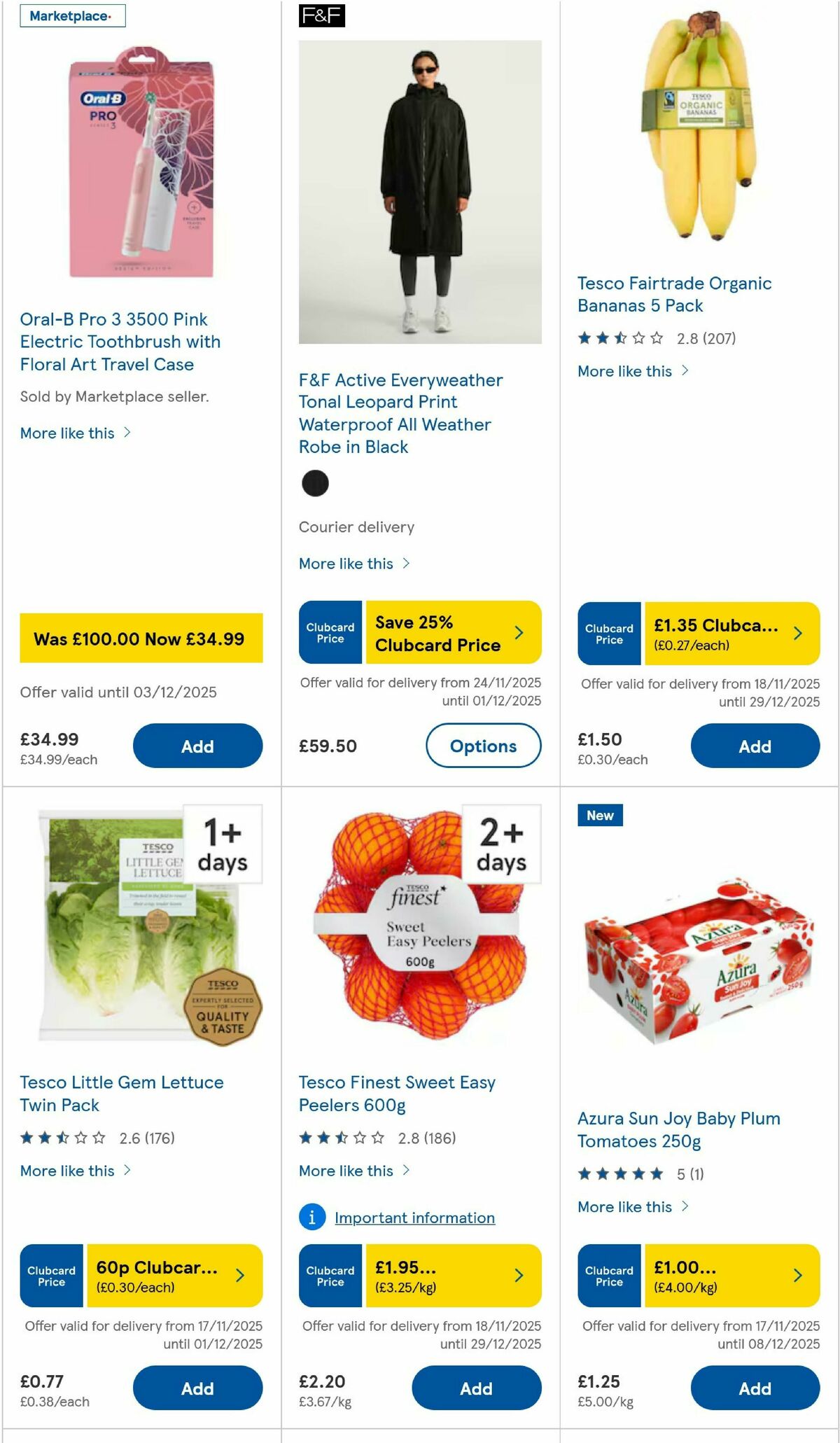Add Tesco Fairtrade Organic Bananas to basket

pyautogui.click(x=755, y=746)
